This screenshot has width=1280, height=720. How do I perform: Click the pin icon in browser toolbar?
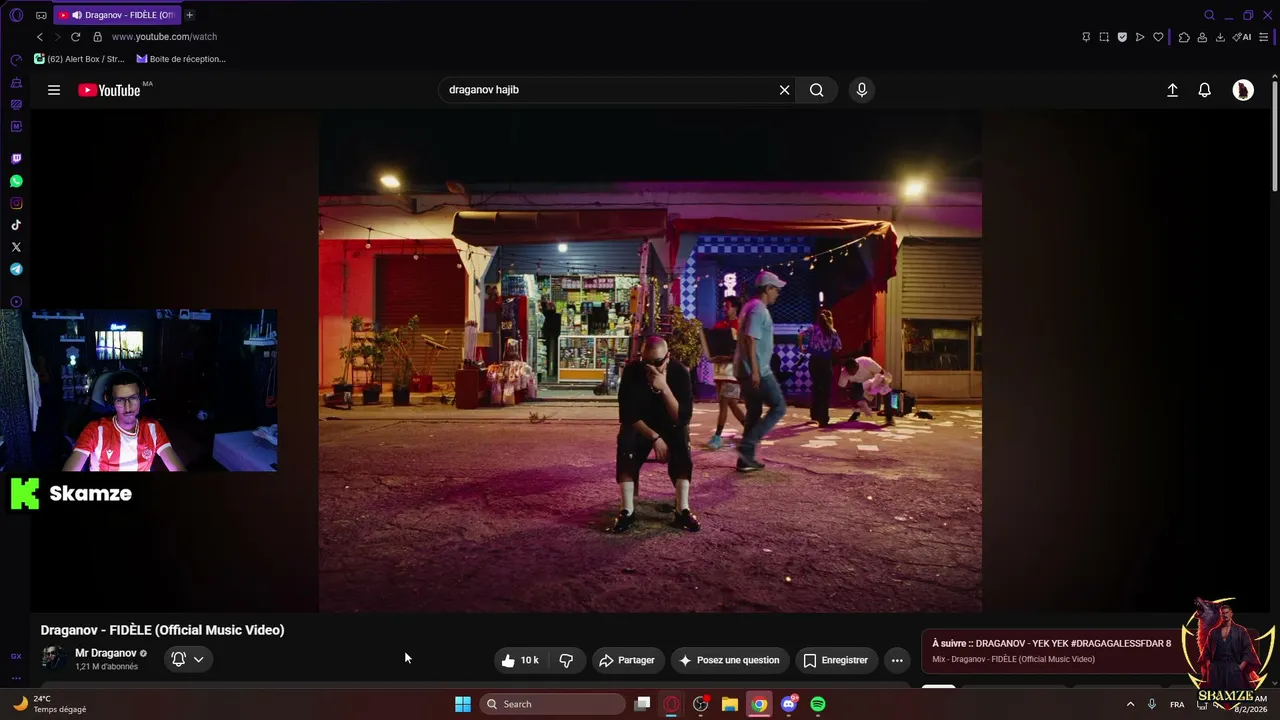pyautogui.click(x=1086, y=37)
